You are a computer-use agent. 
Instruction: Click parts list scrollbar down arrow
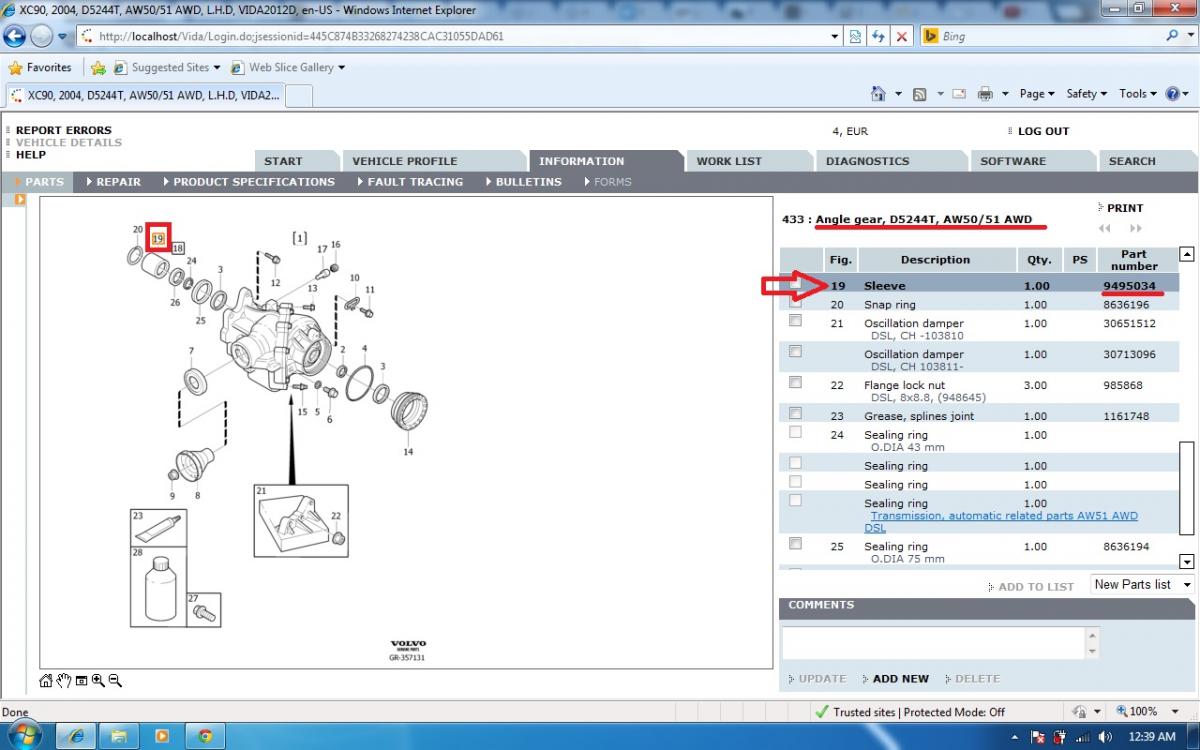tap(1187, 561)
